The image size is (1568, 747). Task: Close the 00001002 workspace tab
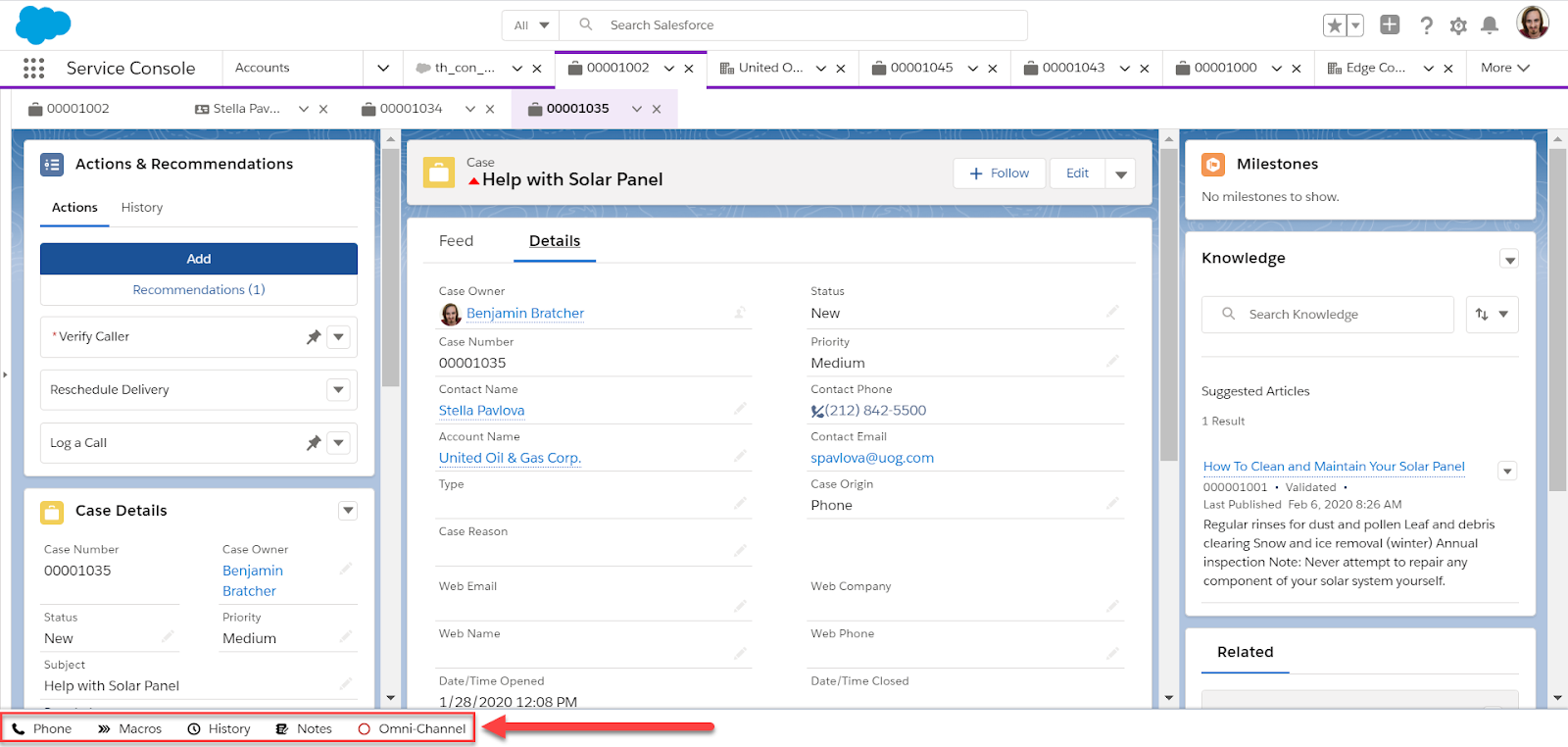click(689, 69)
